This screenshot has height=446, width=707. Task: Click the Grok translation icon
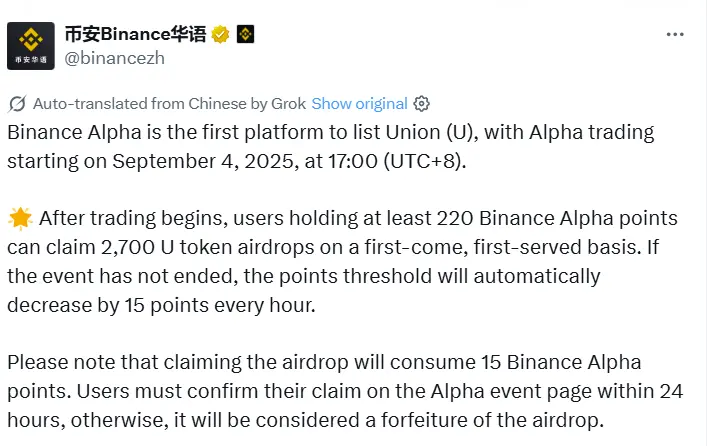coord(17,104)
